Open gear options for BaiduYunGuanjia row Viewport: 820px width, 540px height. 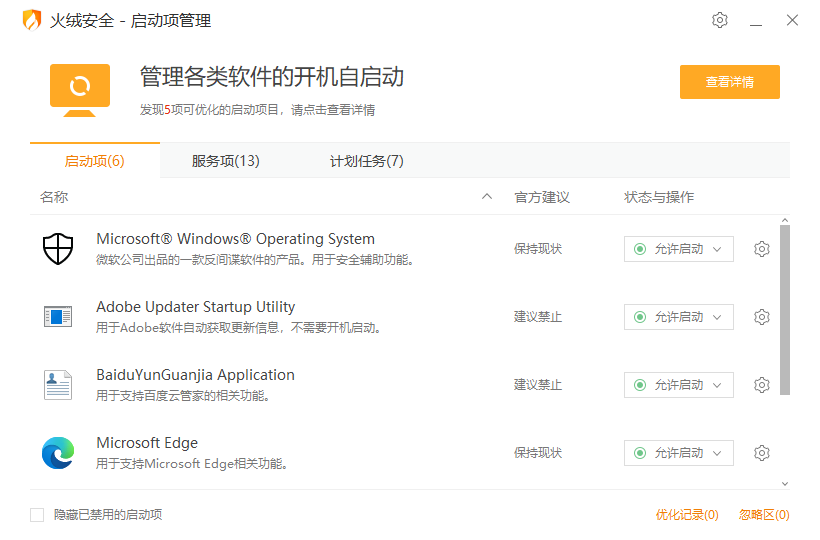tap(761, 385)
